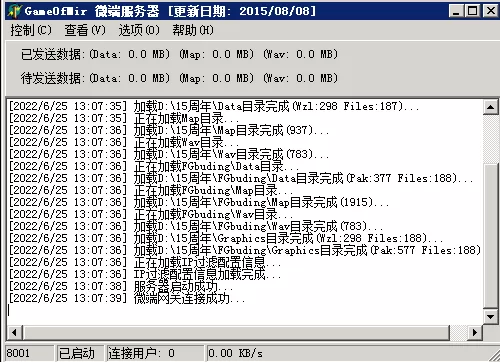
Task: Select log line 微端网关连接成功
Action: coord(127,298)
